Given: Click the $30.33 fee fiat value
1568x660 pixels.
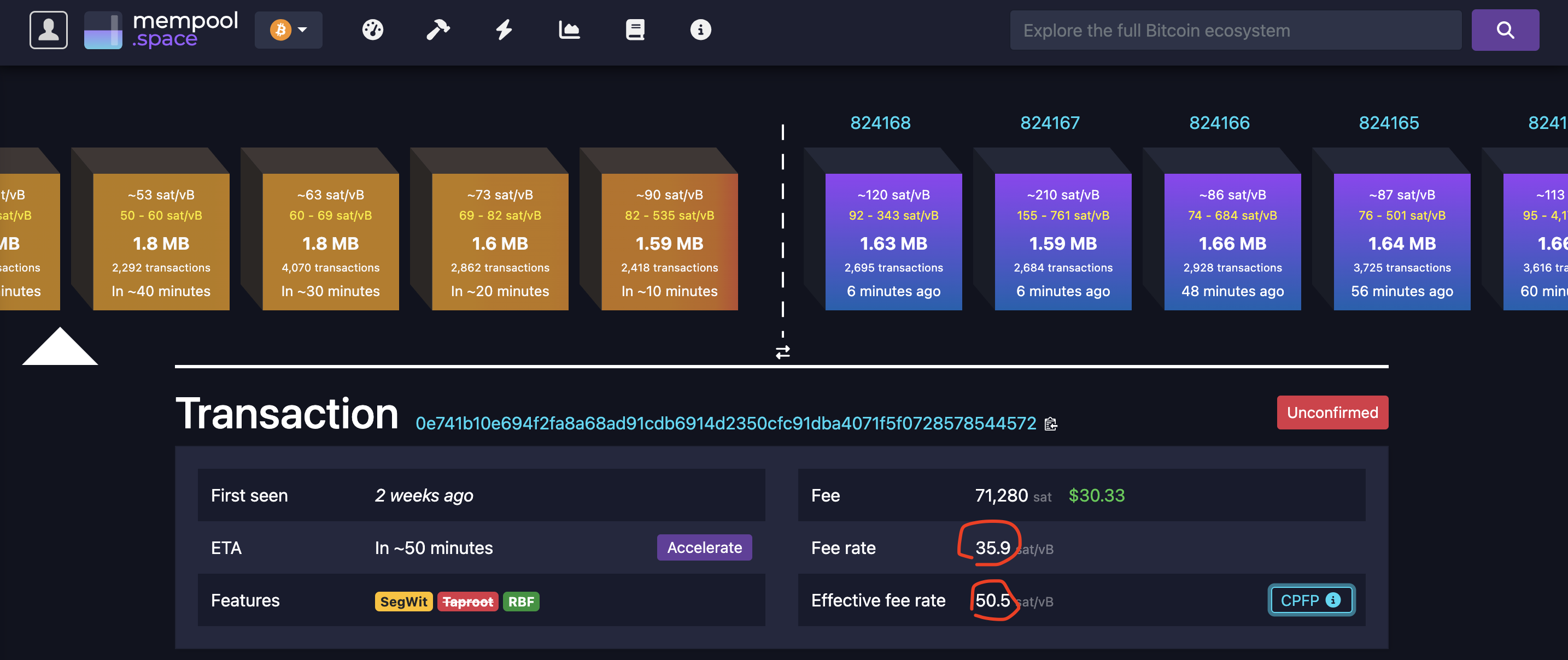Looking at the screenshot, I should tap(1097, 495).
